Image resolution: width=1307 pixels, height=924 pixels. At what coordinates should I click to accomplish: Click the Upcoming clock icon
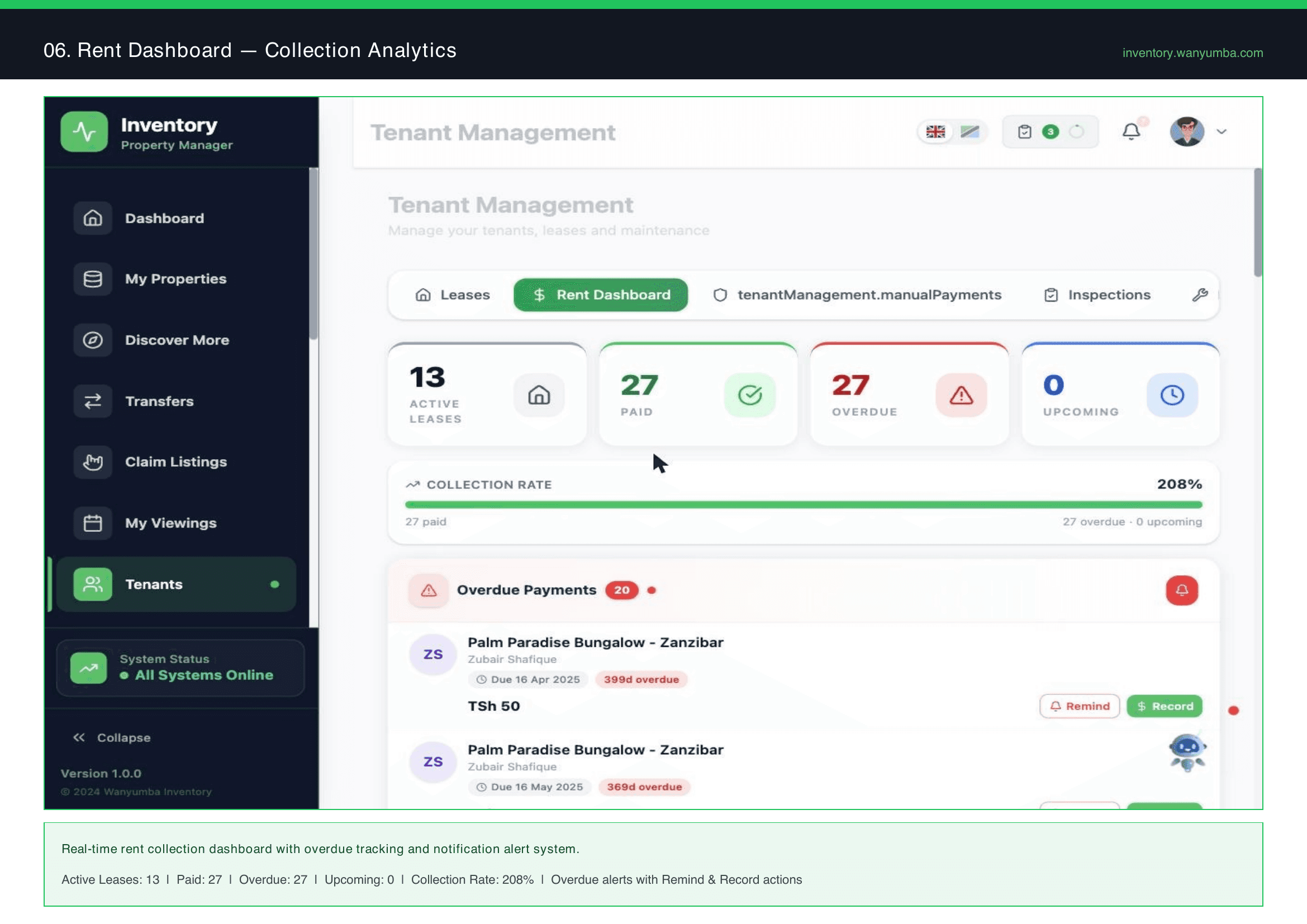pyautogui.click(x=1173, y=395)
